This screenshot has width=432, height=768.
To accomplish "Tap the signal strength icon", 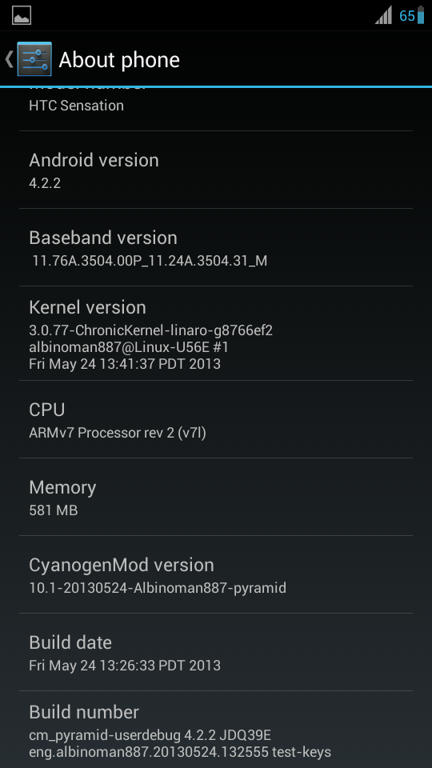I will (x=384, y=16).
